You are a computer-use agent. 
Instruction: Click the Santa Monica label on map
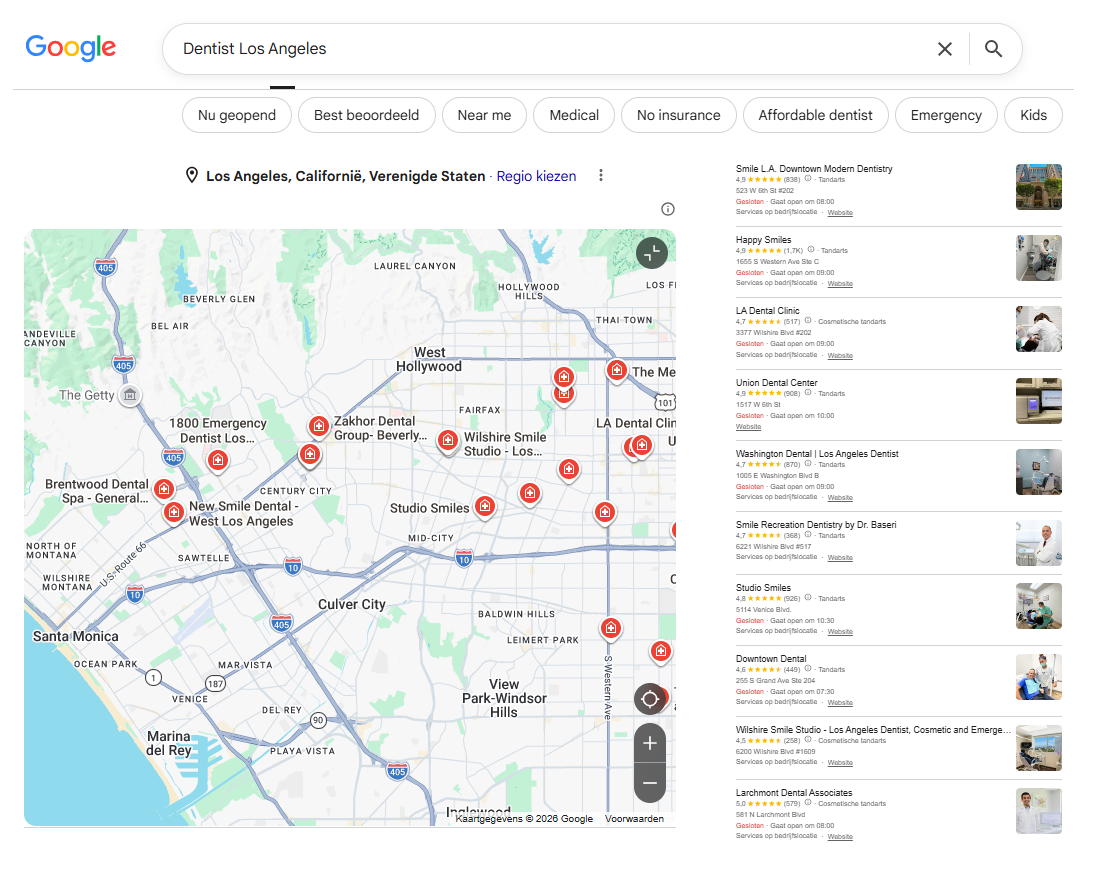[76, 636]
